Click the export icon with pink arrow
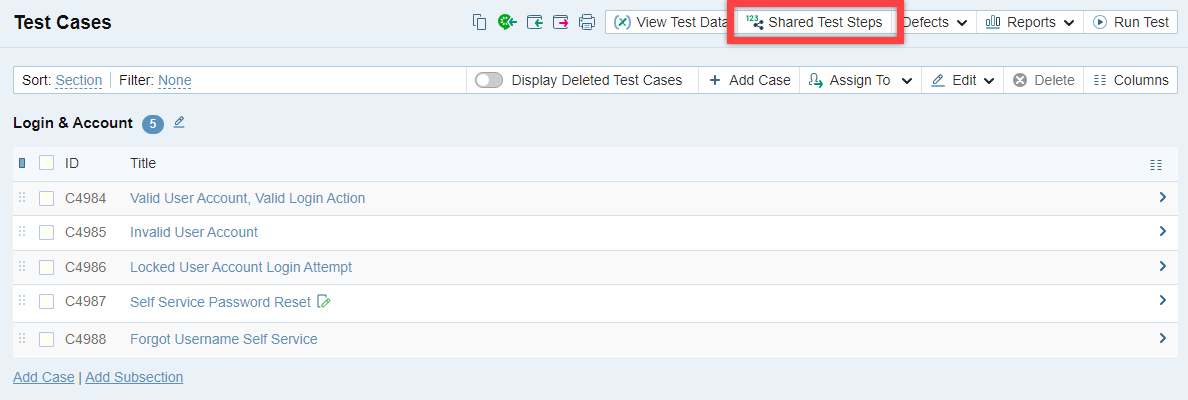 [561, 22]
